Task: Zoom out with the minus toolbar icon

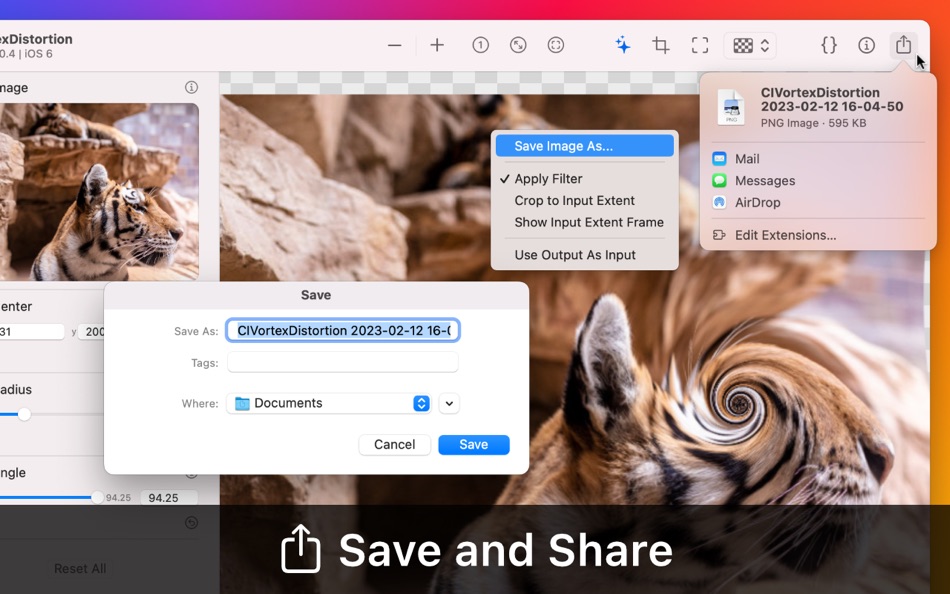Action: [394, 45]
